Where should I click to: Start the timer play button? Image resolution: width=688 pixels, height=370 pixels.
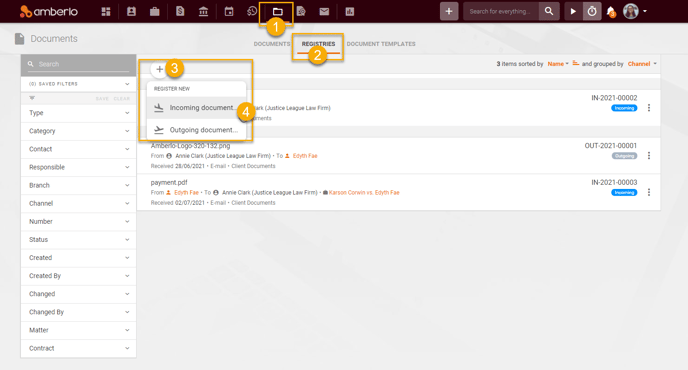click(x=573, y=11)
